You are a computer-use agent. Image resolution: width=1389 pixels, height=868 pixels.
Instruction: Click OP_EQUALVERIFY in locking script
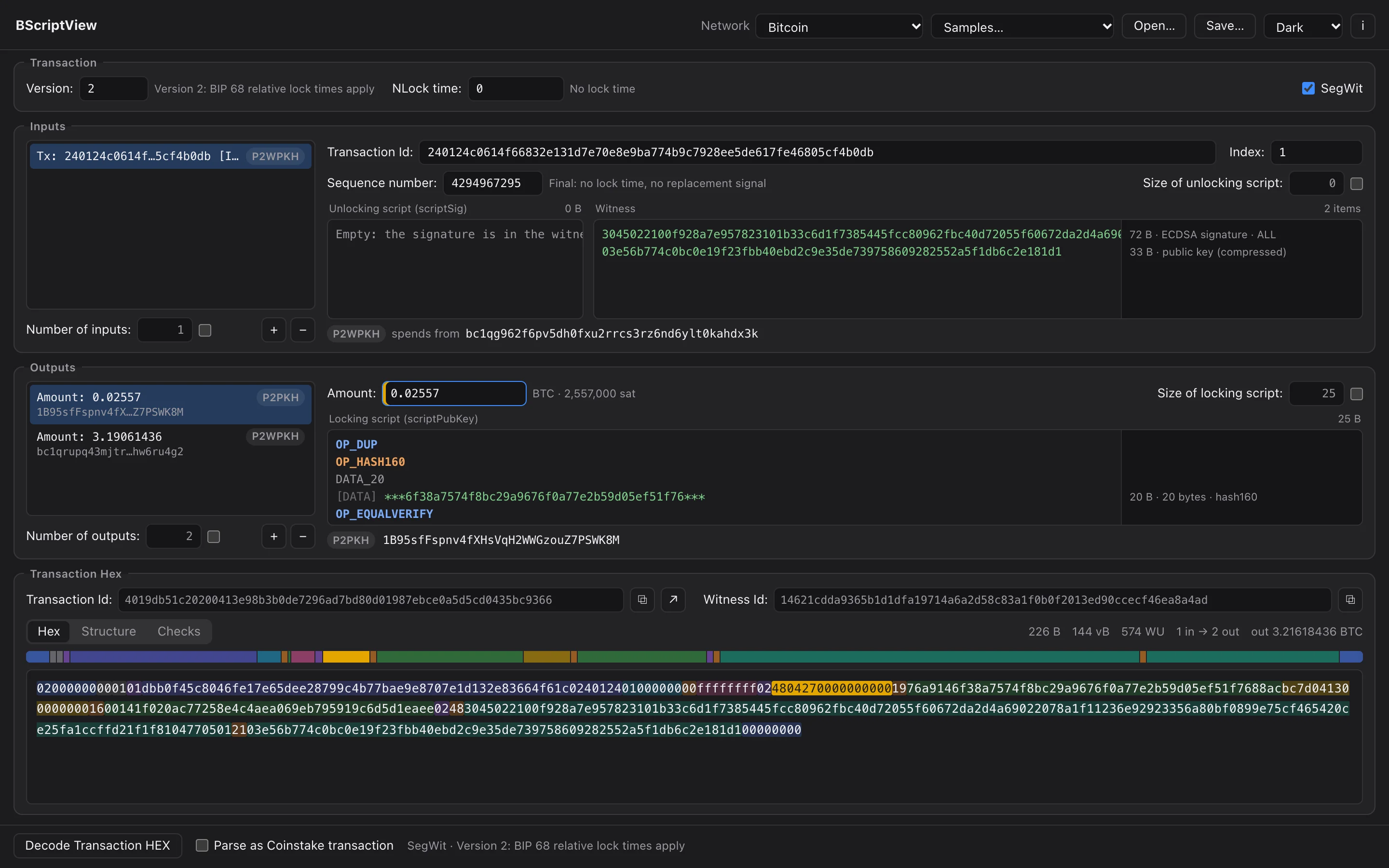[384, 514]
